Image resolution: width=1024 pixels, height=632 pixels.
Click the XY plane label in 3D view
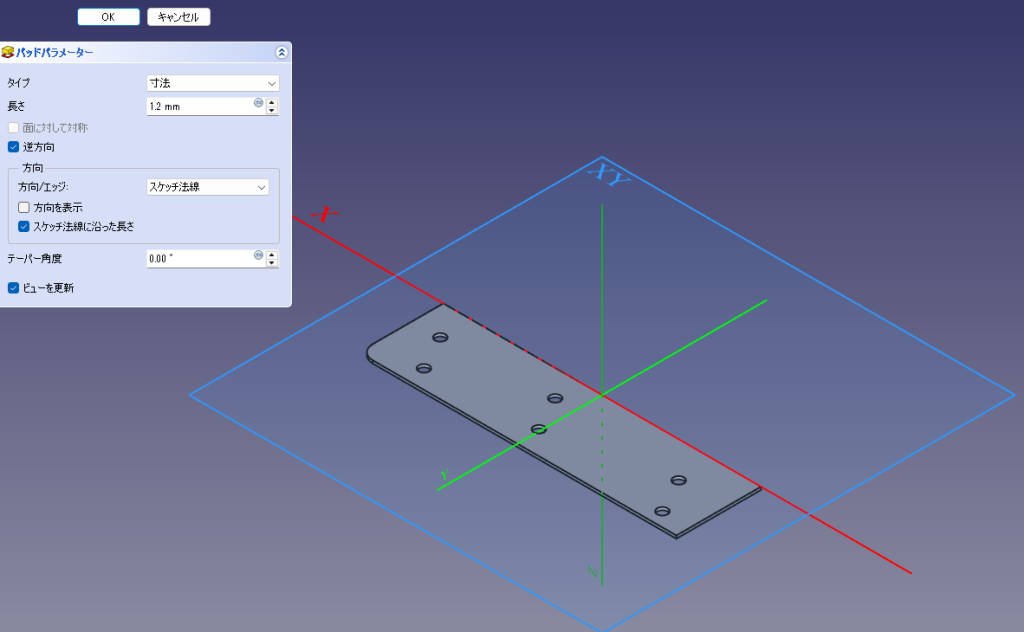click(x=607, y=175)
